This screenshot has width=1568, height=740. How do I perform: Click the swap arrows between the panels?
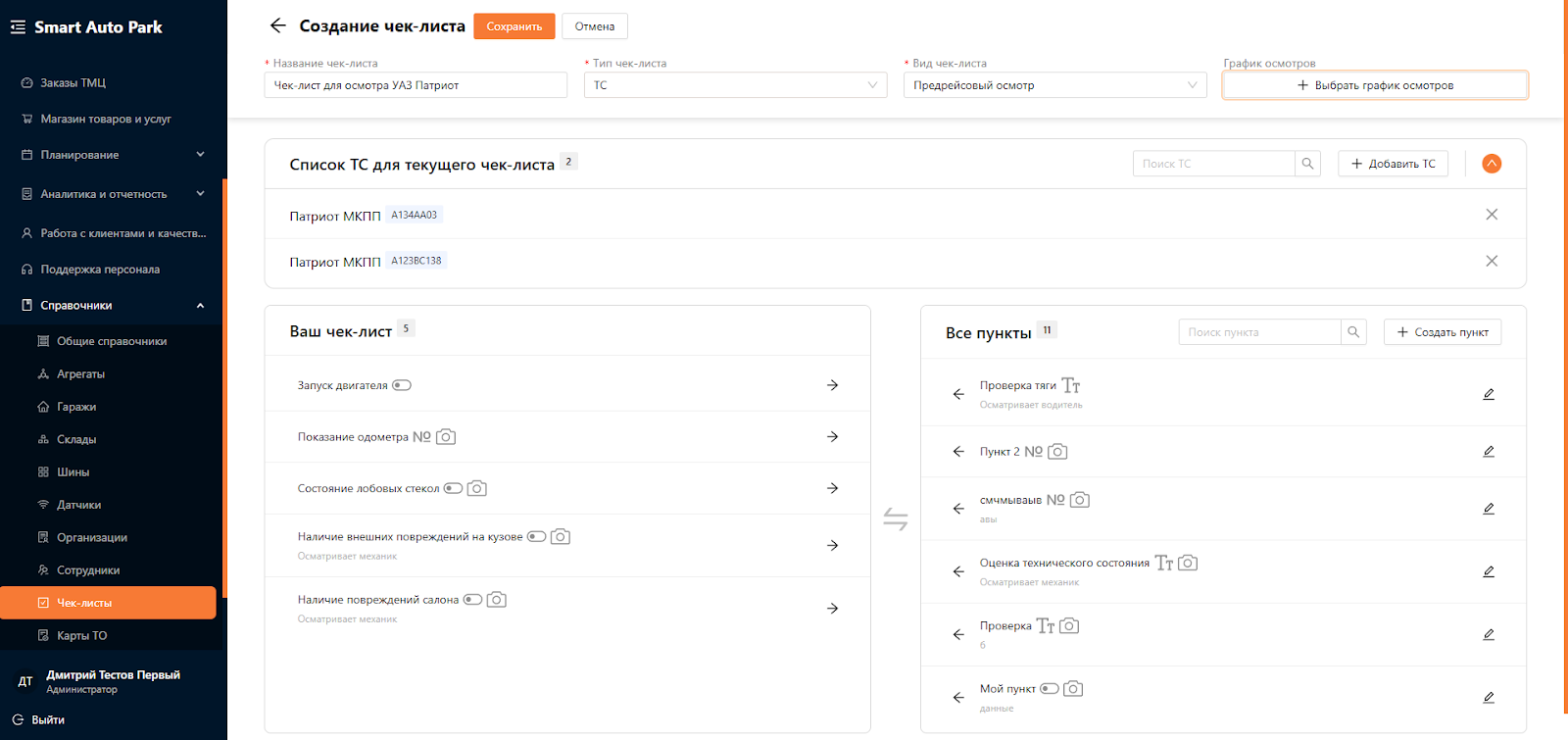(895, 518)
